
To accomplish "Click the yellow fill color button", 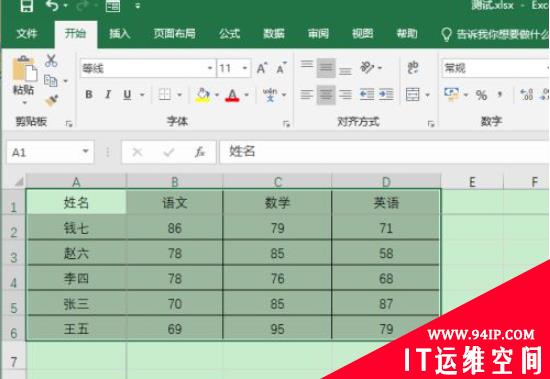I will point(203,95).
